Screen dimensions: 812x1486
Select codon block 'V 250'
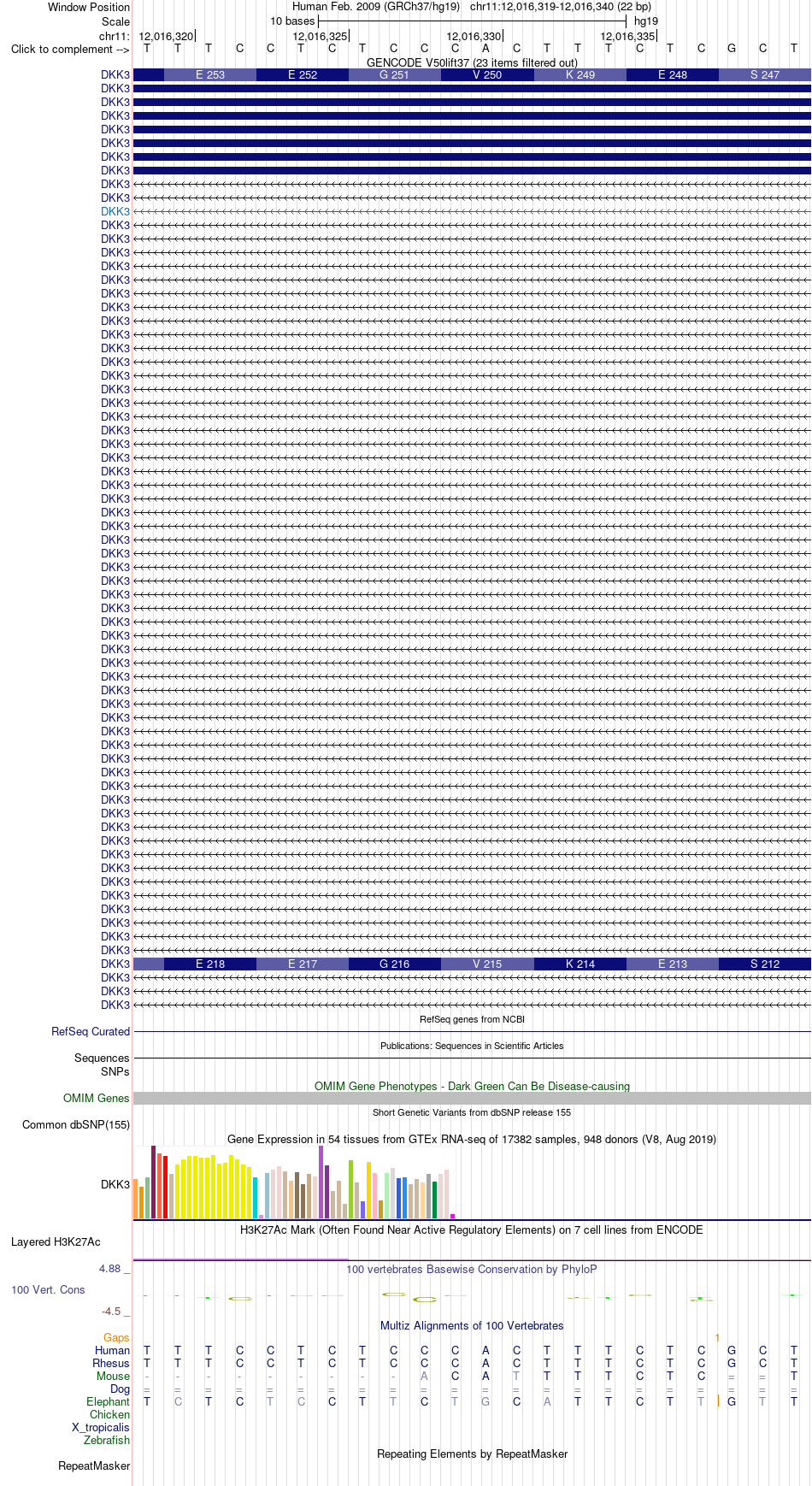coord(487,75)
